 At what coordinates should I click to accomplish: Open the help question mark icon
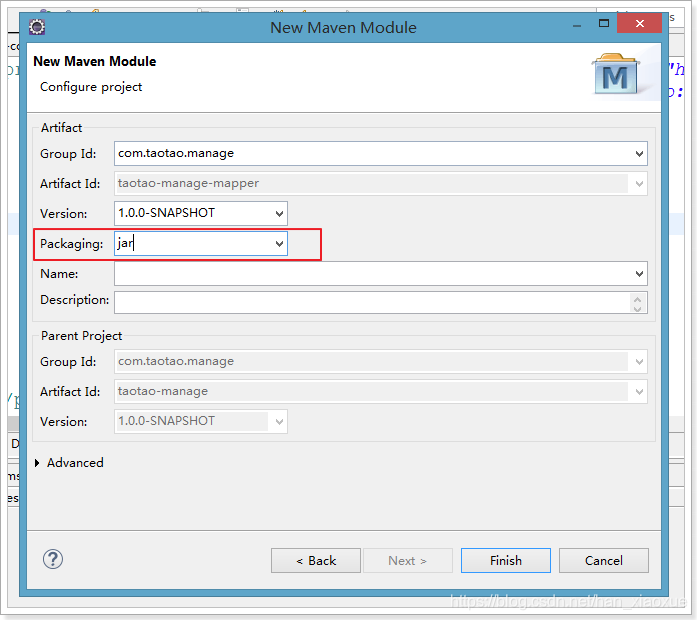[x=53, y=559]
